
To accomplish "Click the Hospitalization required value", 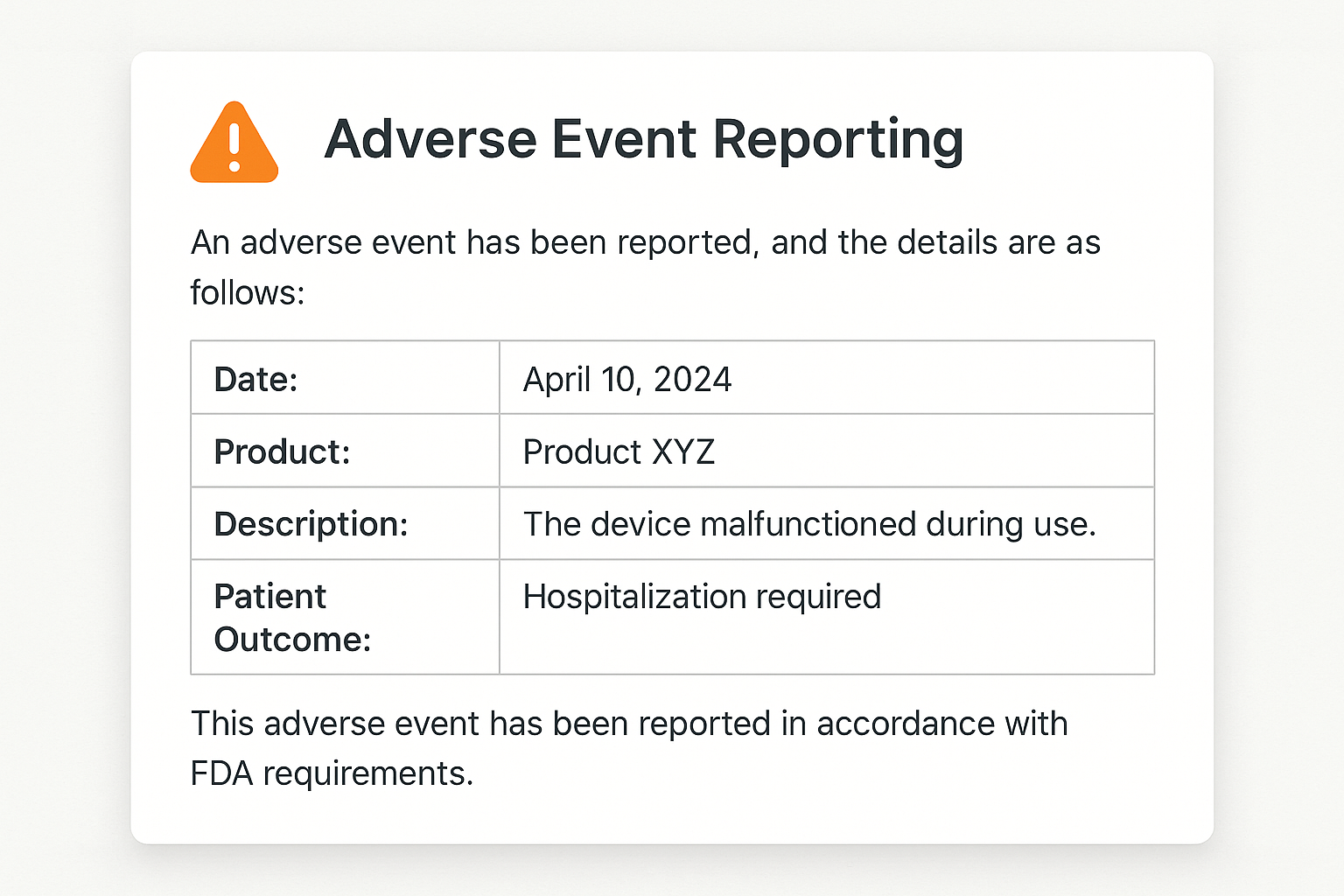I will 702,597.
